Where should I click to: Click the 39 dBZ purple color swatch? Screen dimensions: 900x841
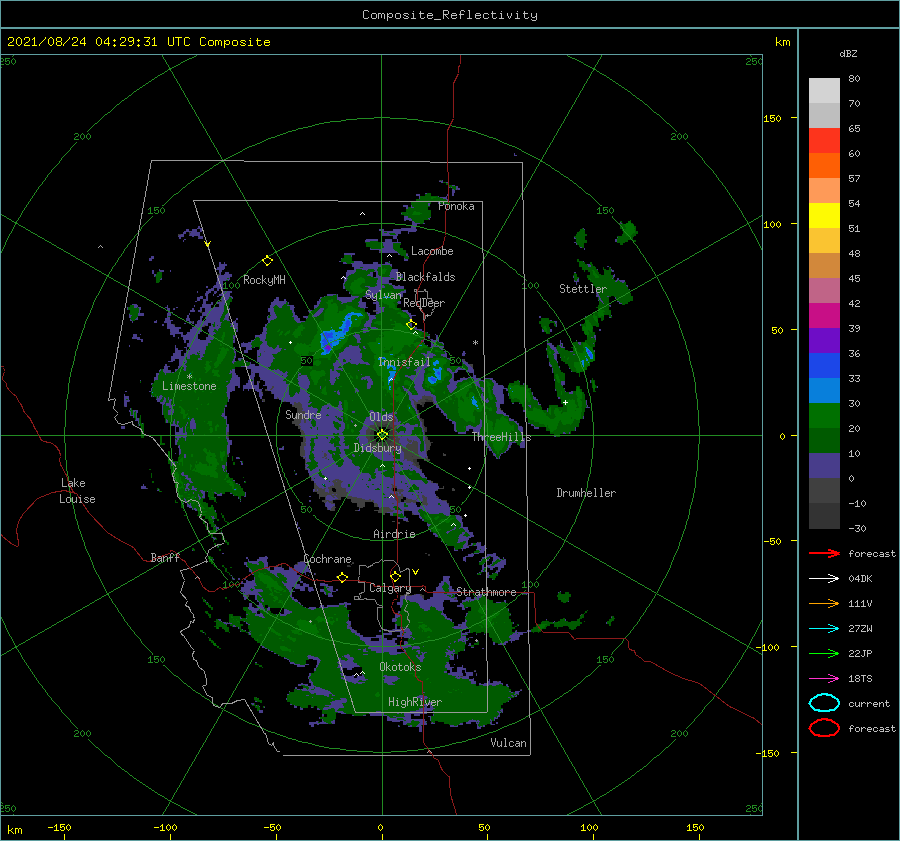824,340
